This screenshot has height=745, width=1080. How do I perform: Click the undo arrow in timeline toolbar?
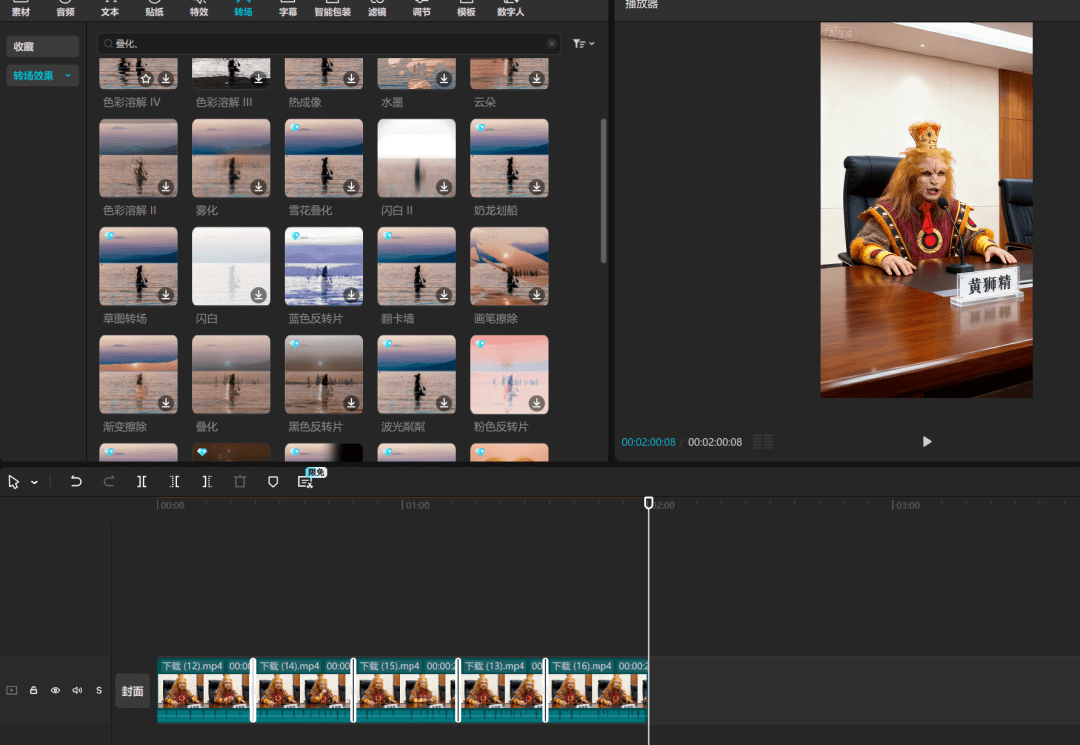point(76,481)
